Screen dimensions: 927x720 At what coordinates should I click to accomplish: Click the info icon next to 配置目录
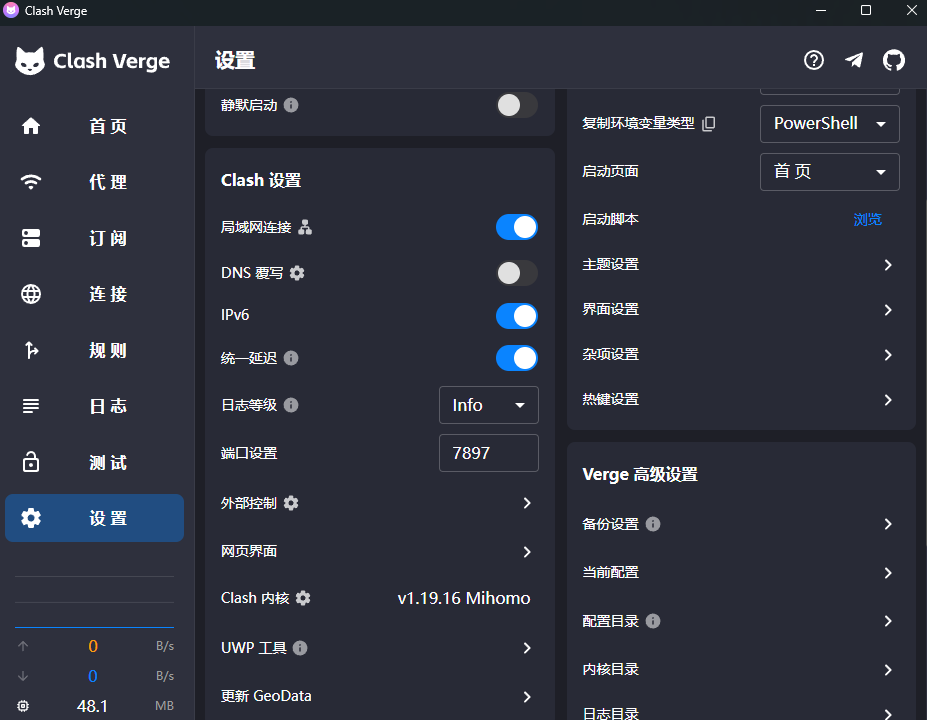click(653, 621)
